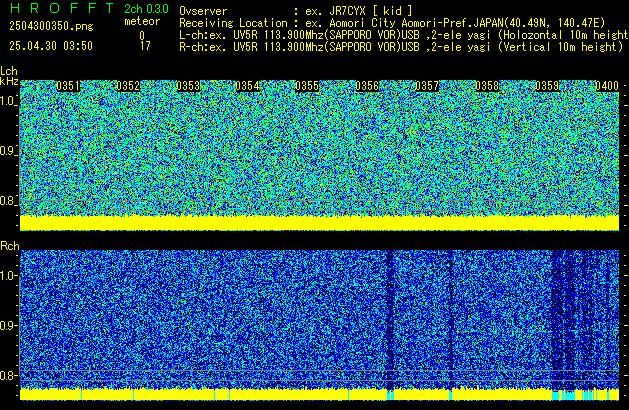Click the meteor count value 0
Image resolution: width=629 pixels, height=410 pixels.
pos(142,36)
